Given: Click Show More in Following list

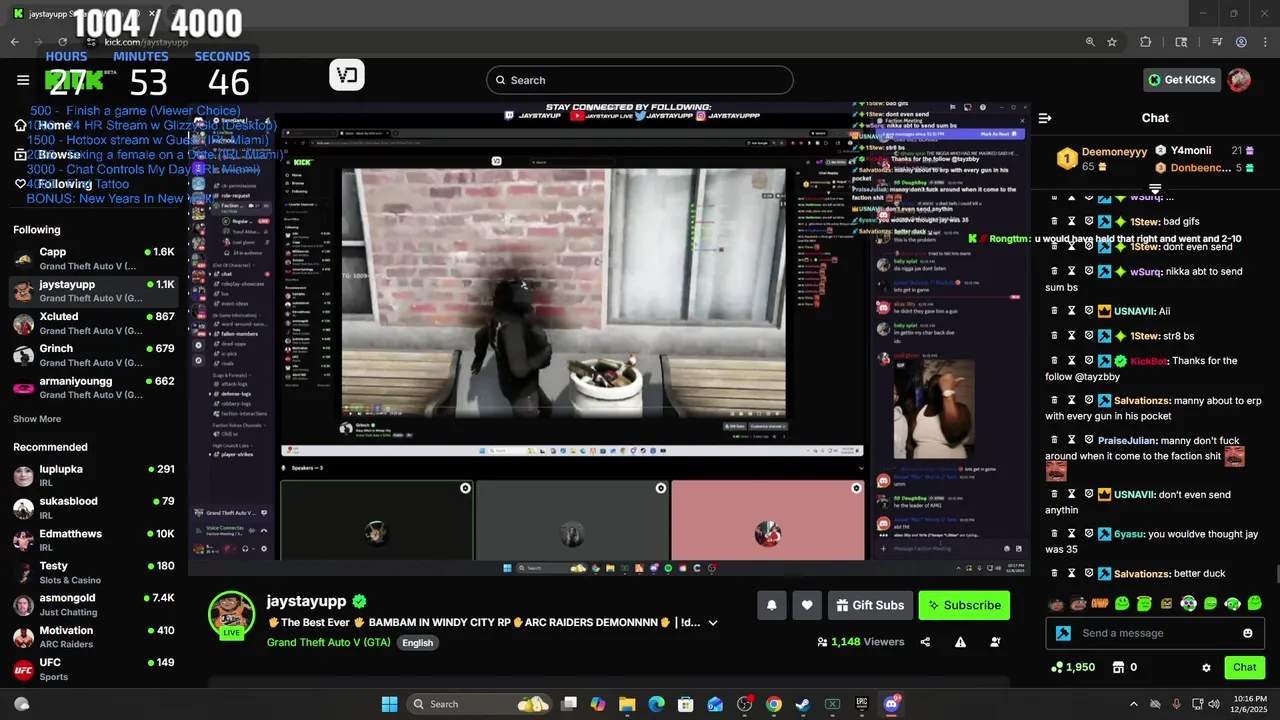Looking at the screenshot, I should click(37, 419).
